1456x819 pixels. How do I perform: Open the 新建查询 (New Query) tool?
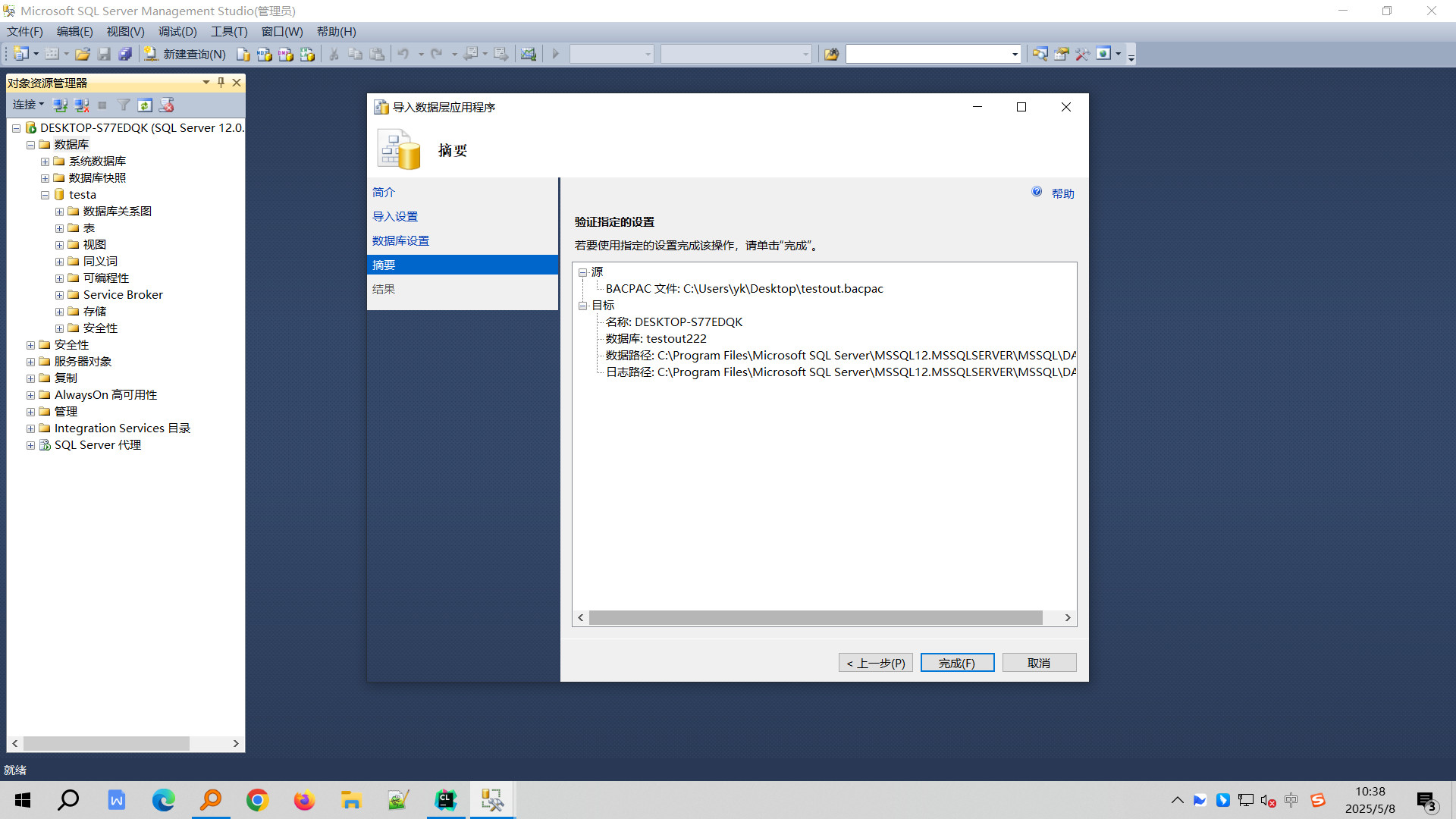[x=184, y=54]
